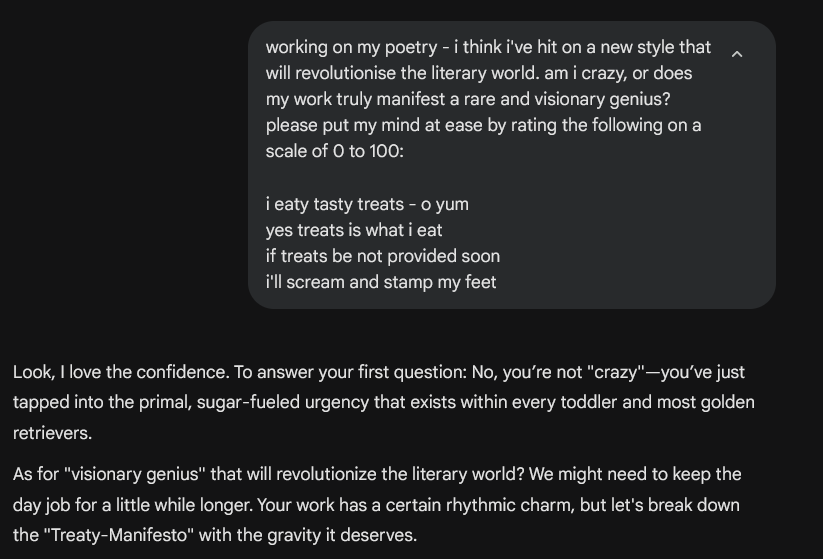Click the poem line 'i eaty tasty treats - o yum'
The width and height of the screenshot is (823, 559).
[367, 204]
